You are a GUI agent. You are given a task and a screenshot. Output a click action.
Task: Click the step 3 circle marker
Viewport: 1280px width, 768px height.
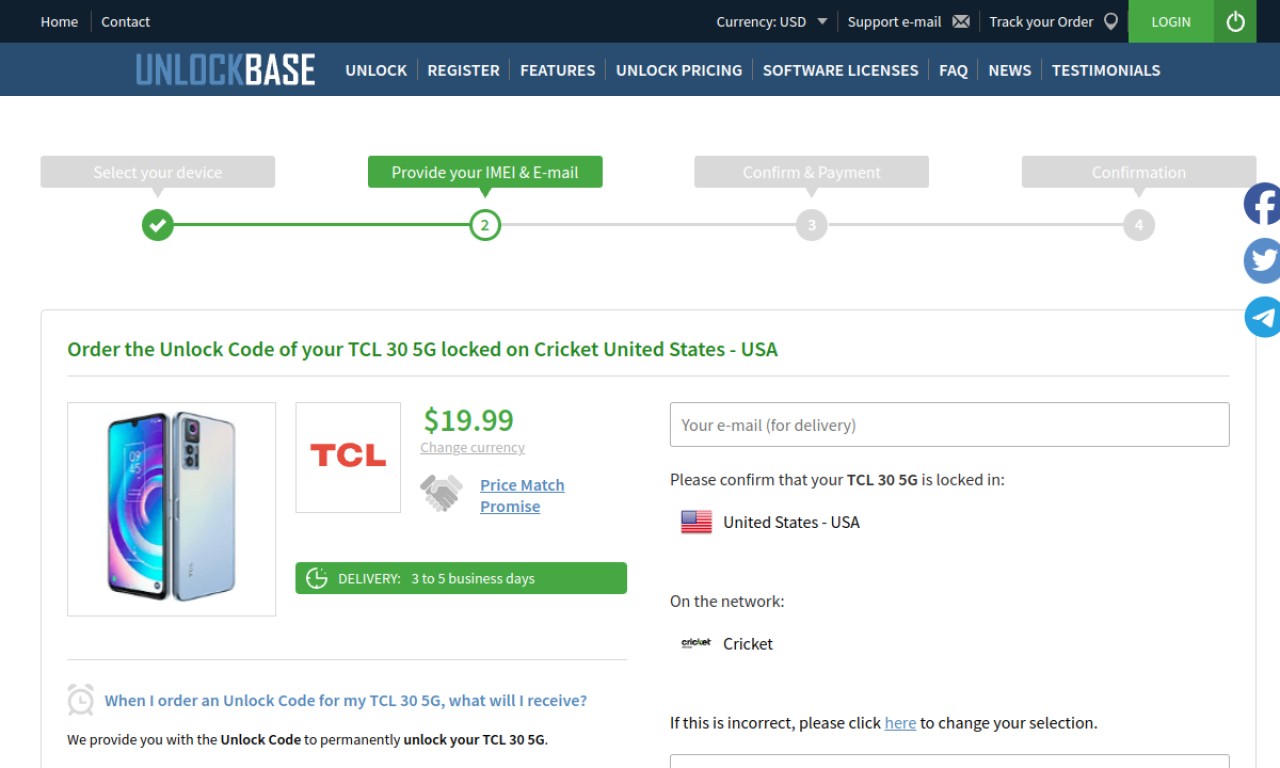click(812, 225)
